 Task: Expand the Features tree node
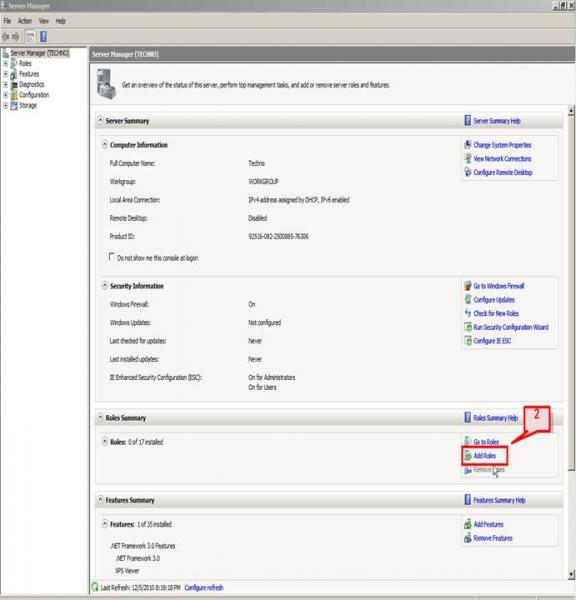pos(6,74)
